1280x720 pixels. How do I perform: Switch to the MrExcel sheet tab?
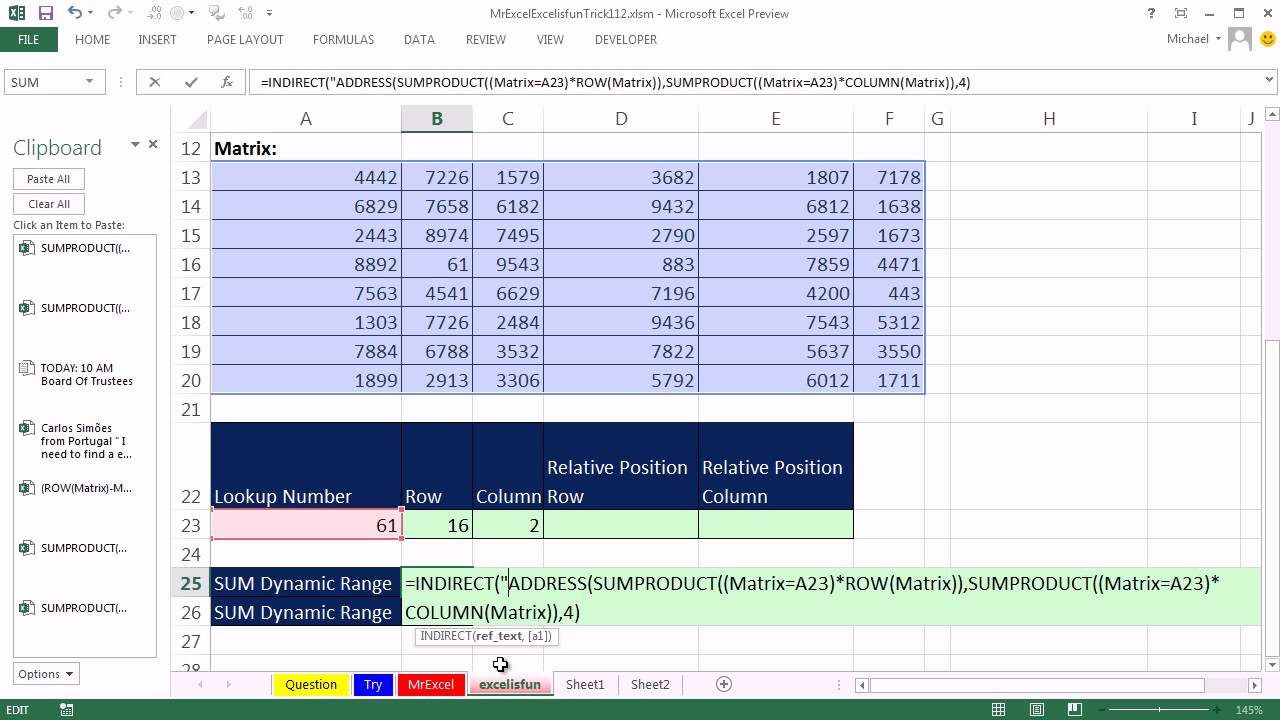pyautogui.click(x=431, y=684)
